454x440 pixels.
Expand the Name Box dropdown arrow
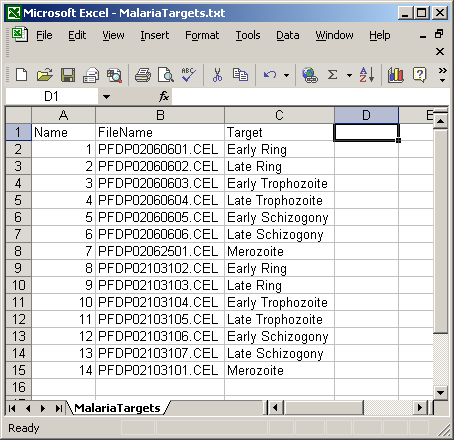(106, 97)
